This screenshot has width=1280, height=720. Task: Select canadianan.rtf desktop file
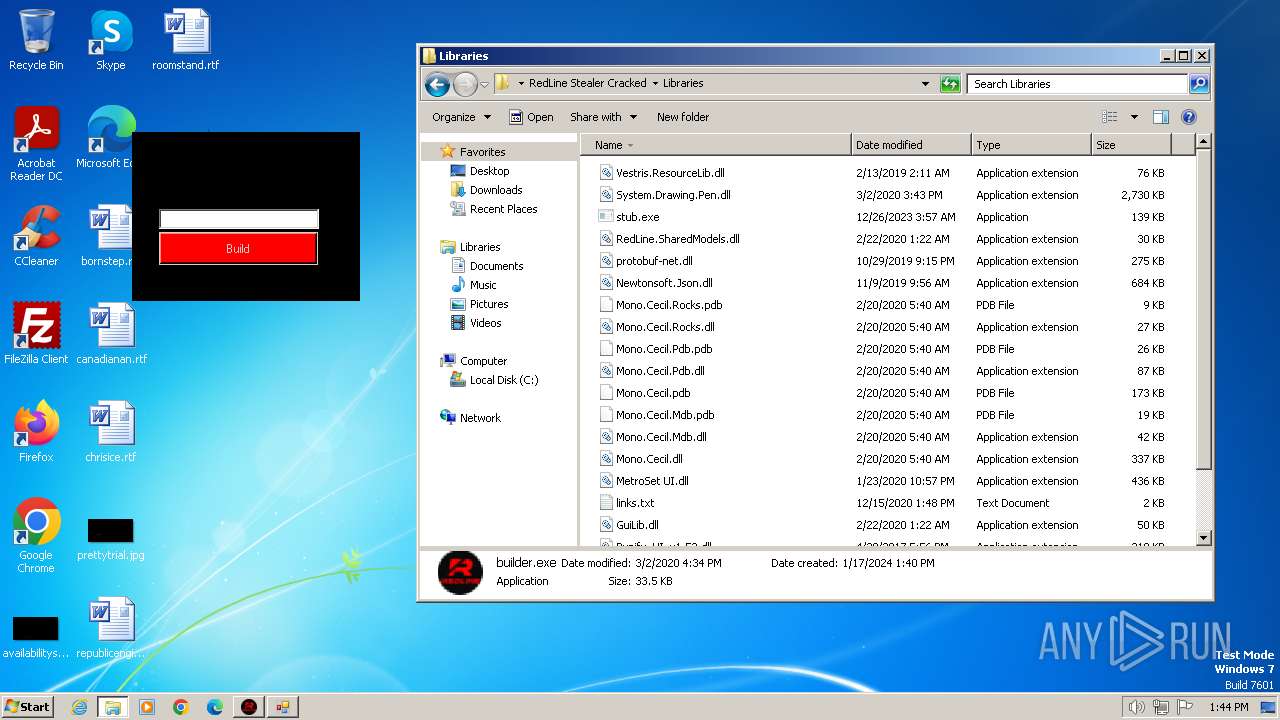(x=111, y=333)
